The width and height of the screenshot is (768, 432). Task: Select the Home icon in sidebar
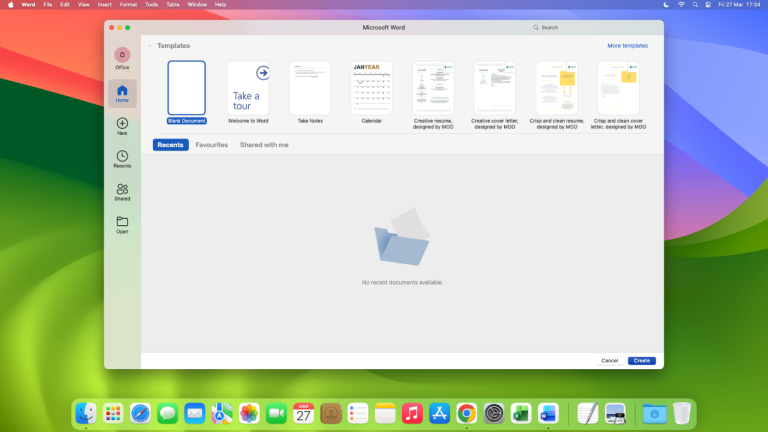[122, 92]
